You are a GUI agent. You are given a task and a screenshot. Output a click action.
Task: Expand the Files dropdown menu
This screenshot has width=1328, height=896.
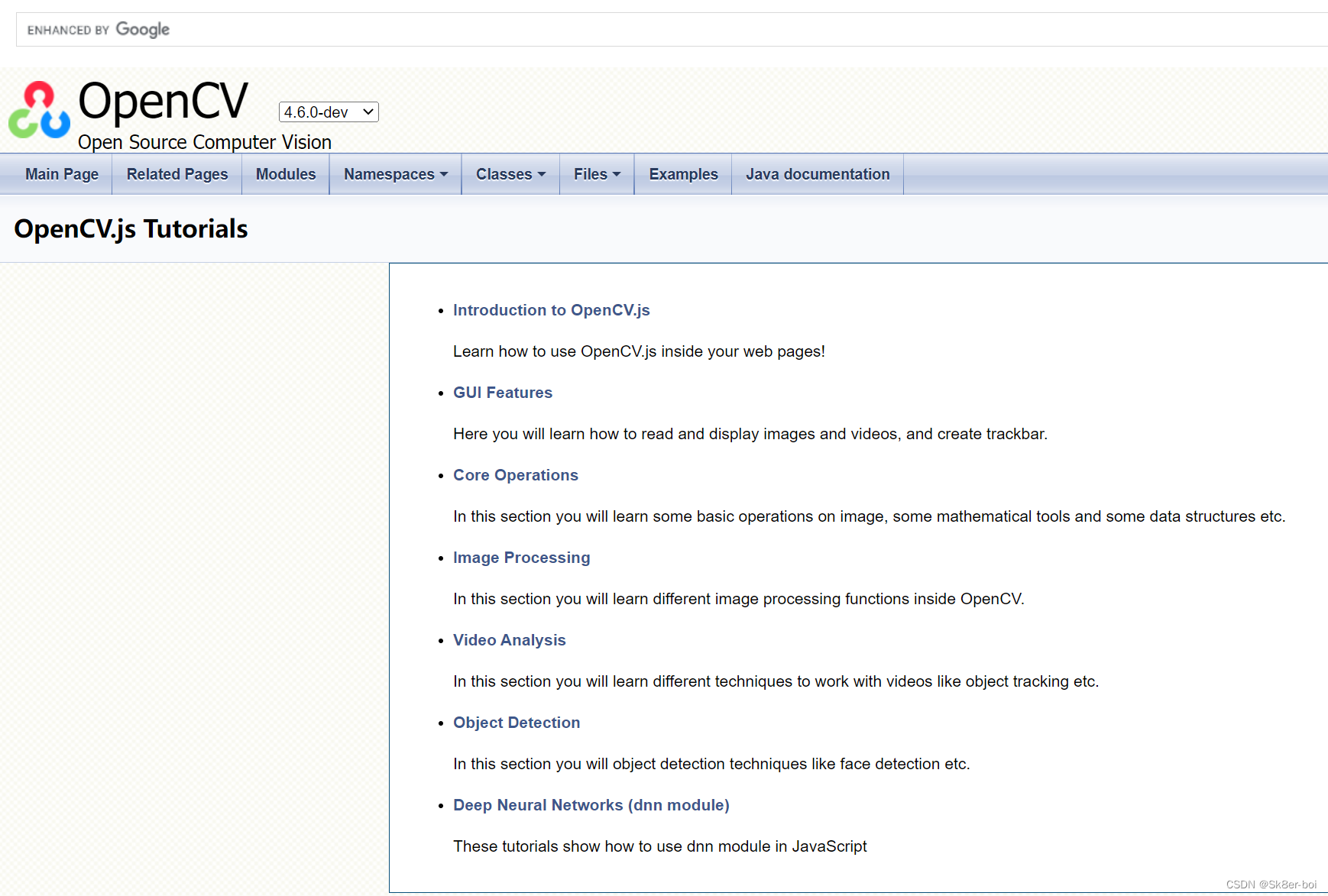point(597,174)
